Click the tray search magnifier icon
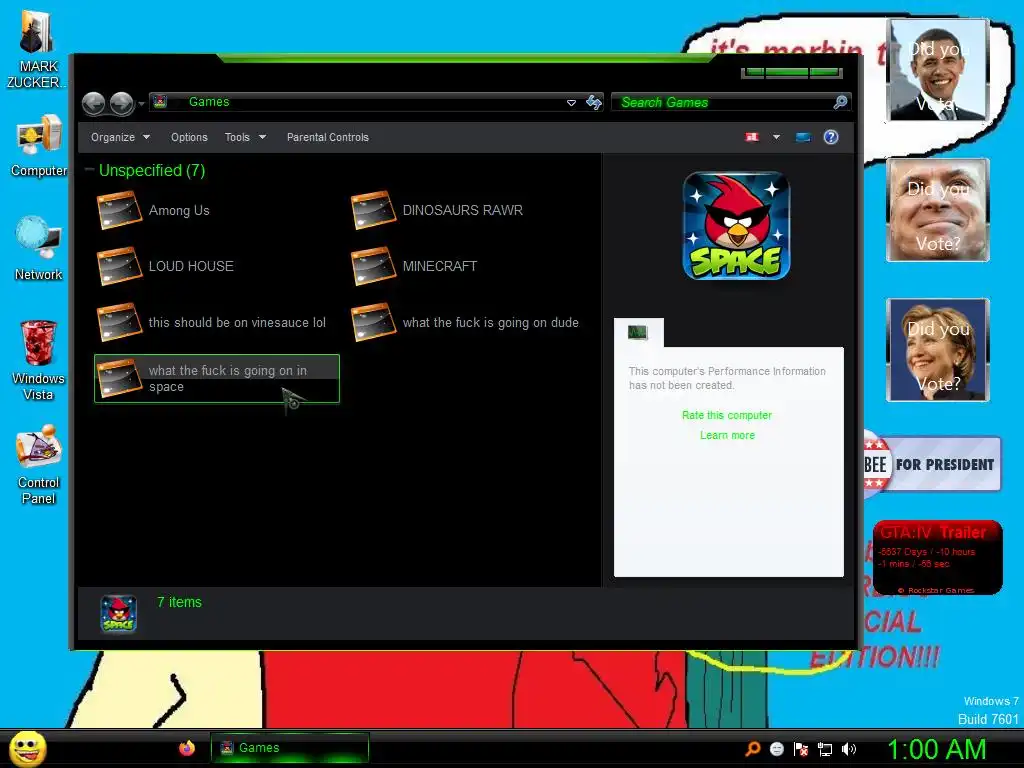 tap(753, 749)
